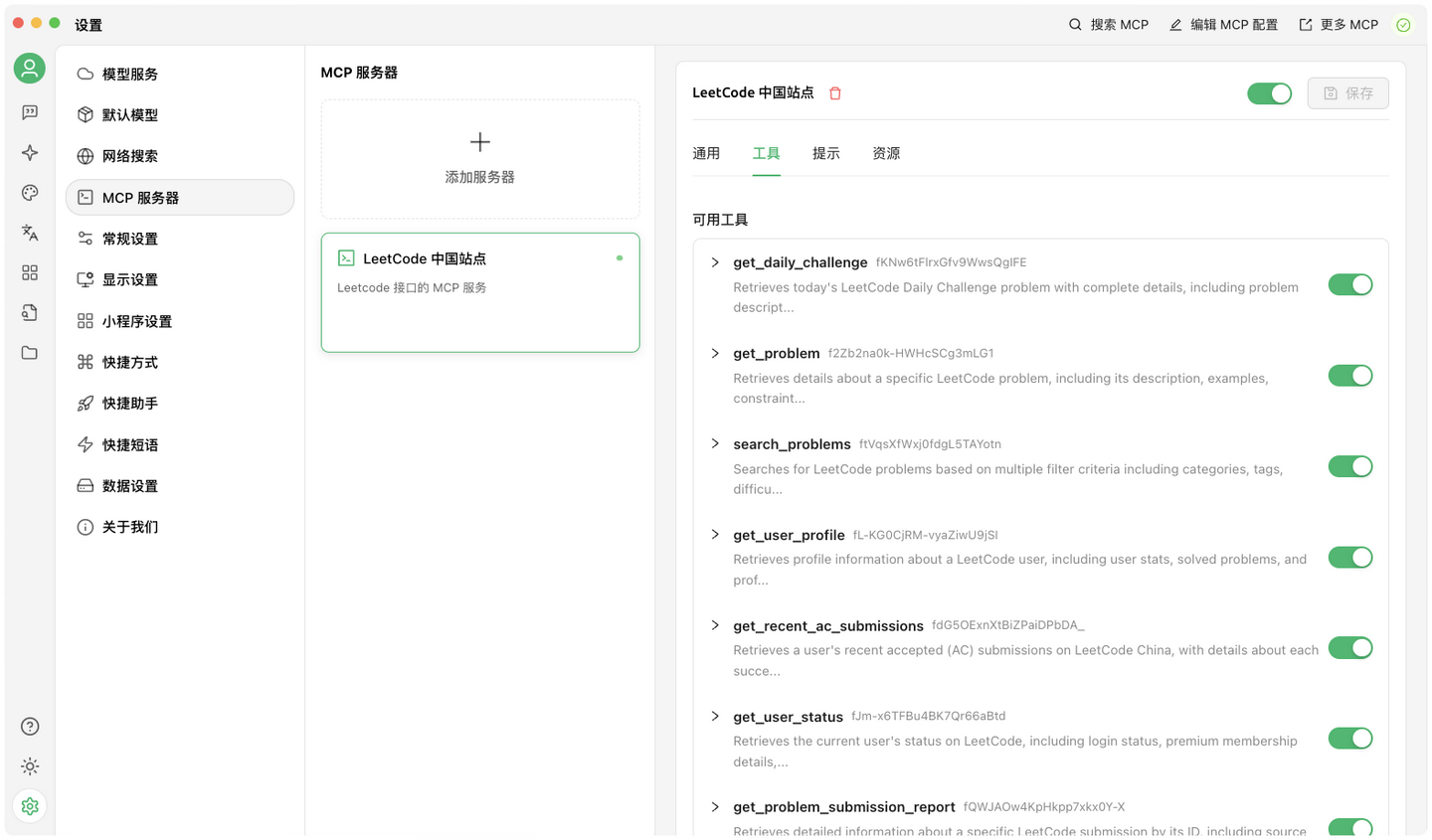Screen dimensions: 1432x840
Task: Disable the LeetCode 中国站点 server switch
Action: (1269, 91)
